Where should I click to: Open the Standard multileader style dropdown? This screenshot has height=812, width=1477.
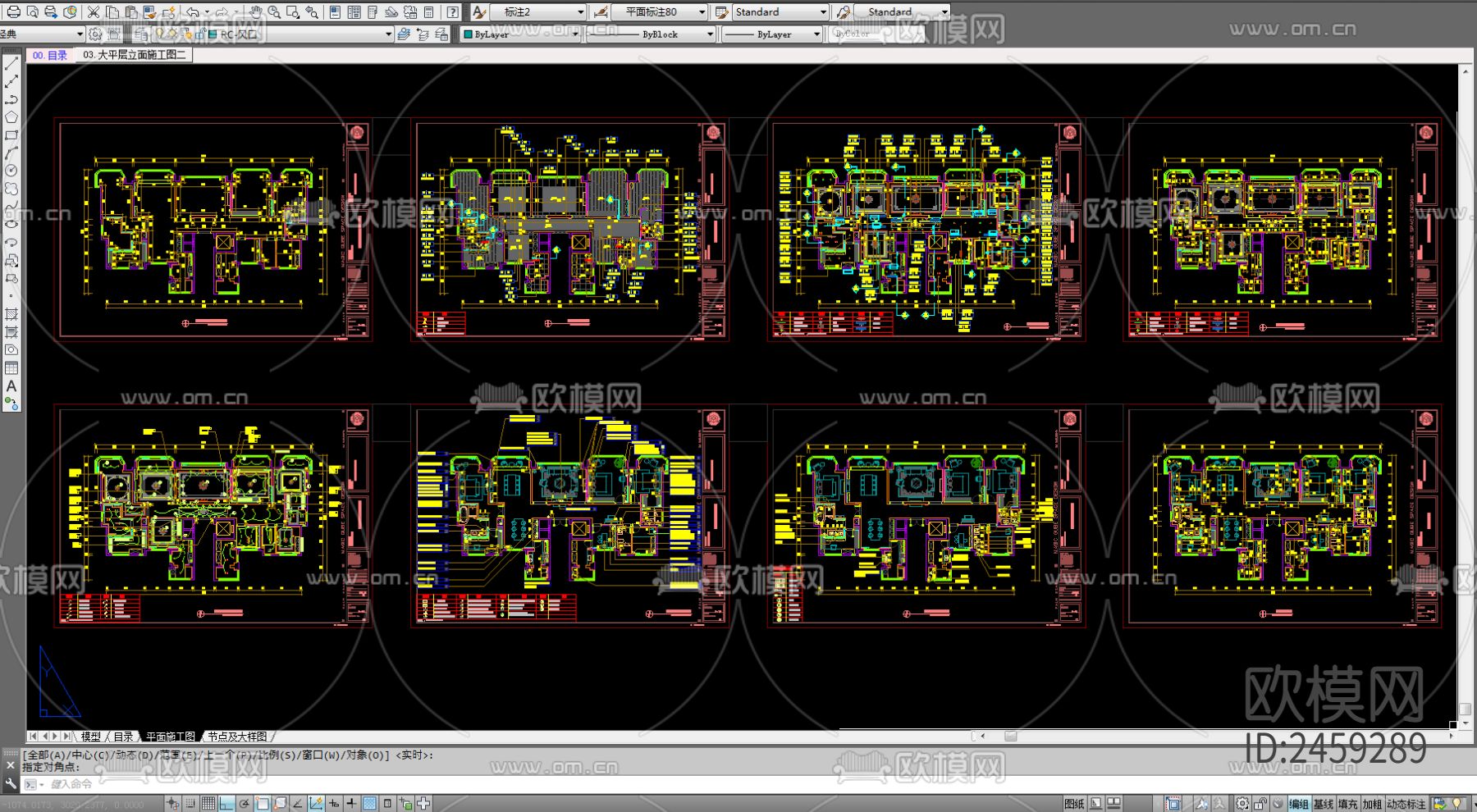(902, 12)
